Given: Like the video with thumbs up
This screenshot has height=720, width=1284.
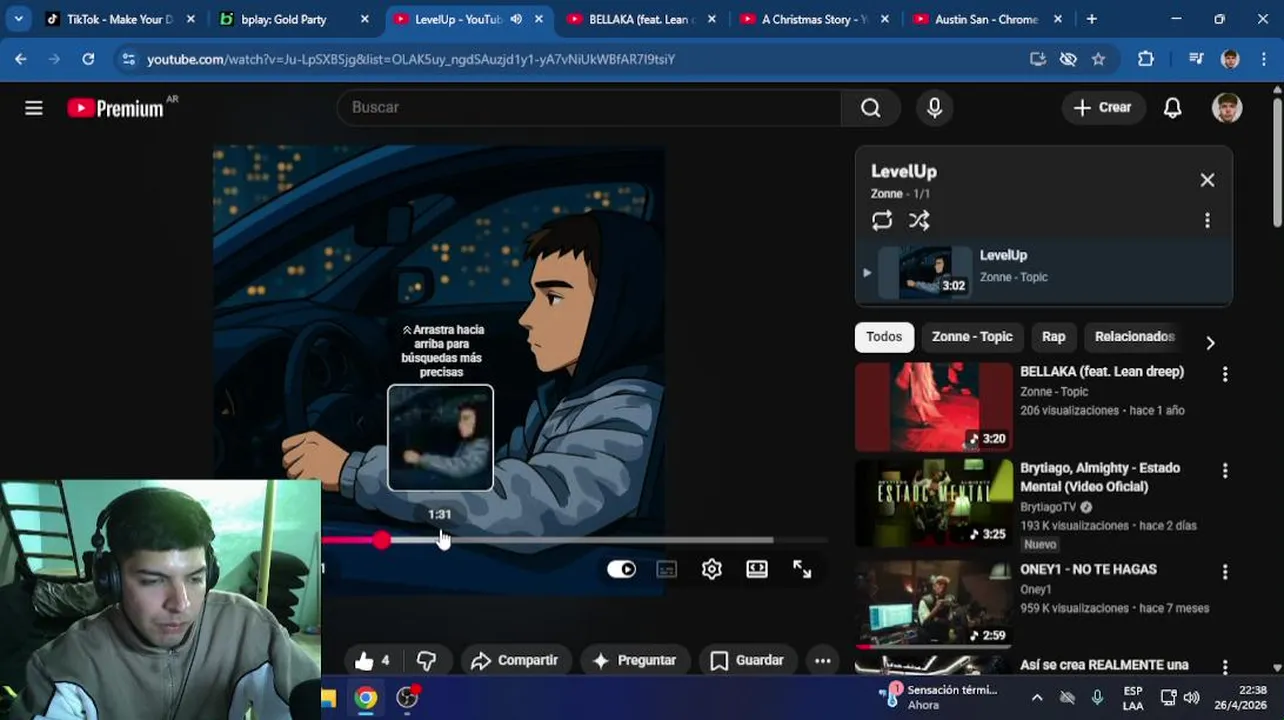Looking at the screenshot, I should click(371, 660).
